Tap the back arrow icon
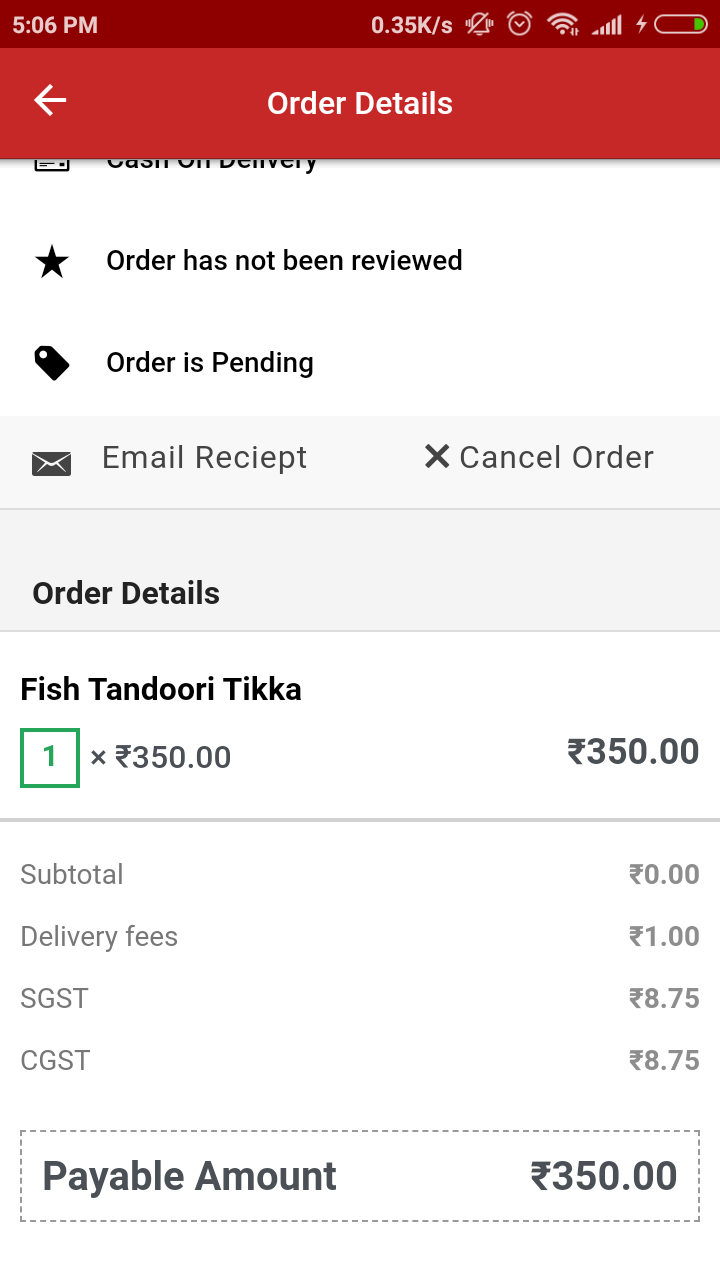Screen dimensions: 720x1280 pyautogui.click(x=50, y=101)
